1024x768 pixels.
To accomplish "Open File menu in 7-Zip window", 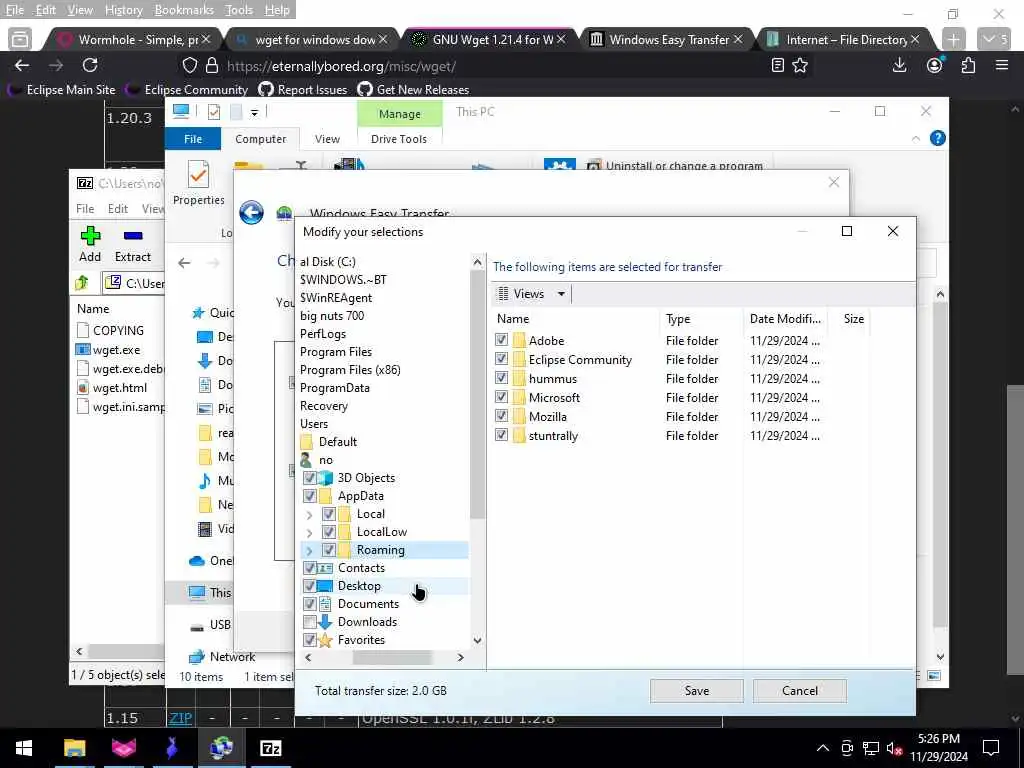I will [x=85, y=208].
